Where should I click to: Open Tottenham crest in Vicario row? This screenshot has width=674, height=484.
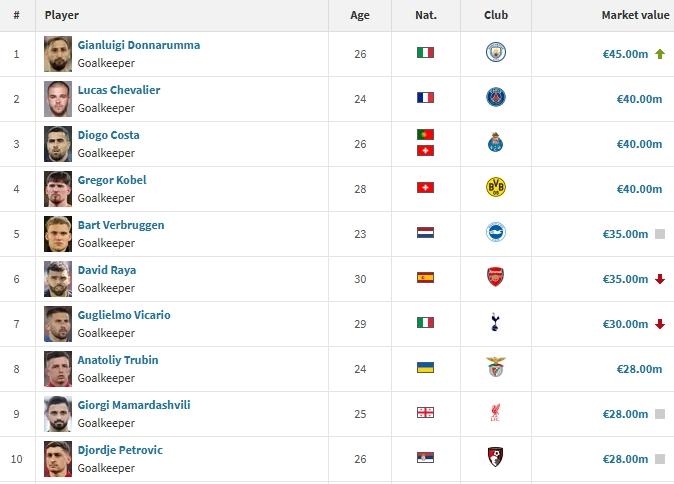pos(495,323)
